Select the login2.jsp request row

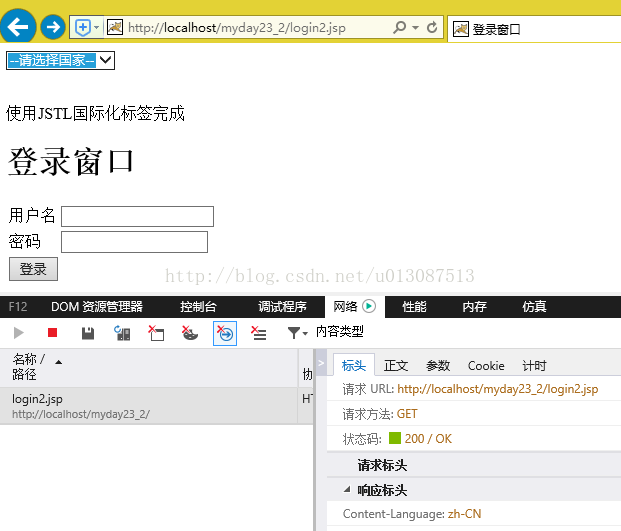coord(156,406)
